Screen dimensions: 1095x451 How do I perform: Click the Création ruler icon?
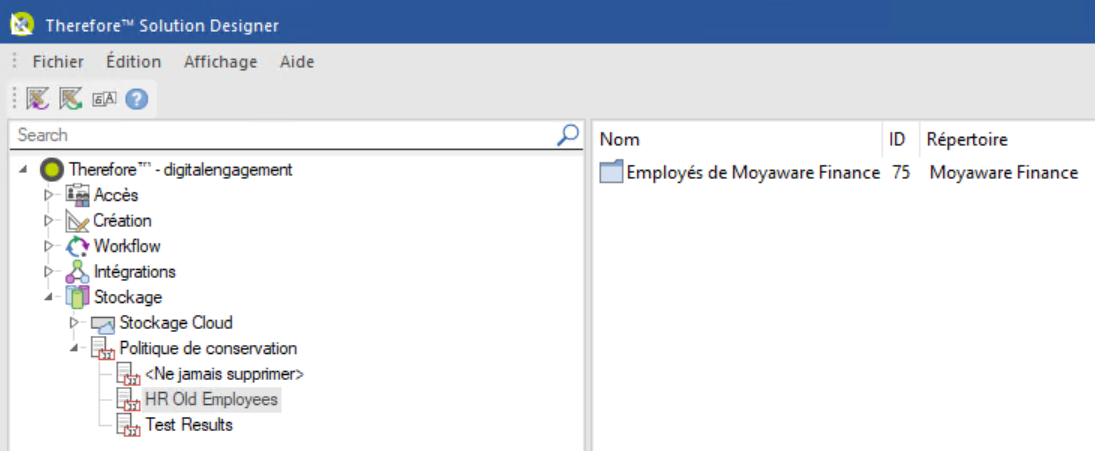click(78, 221)
